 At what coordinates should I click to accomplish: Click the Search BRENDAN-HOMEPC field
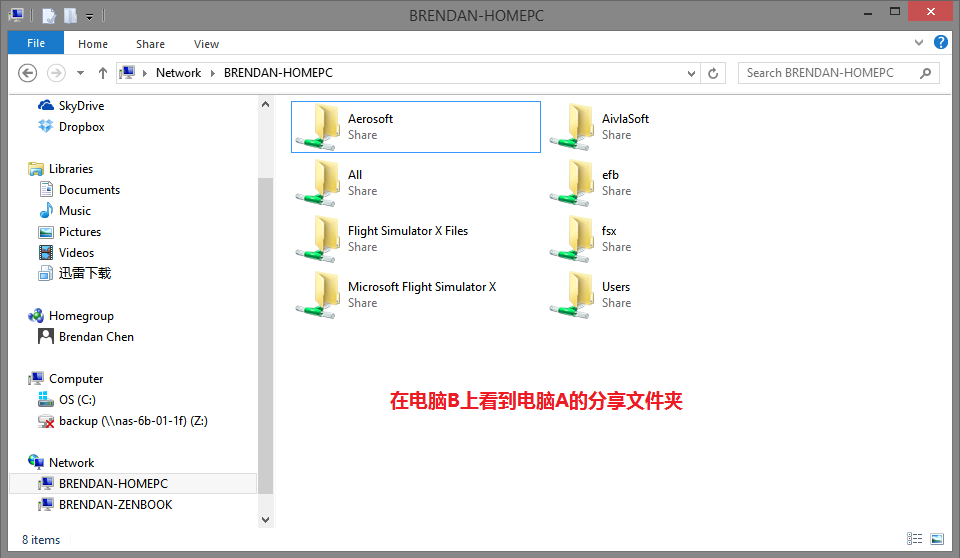tap(839, 73)
